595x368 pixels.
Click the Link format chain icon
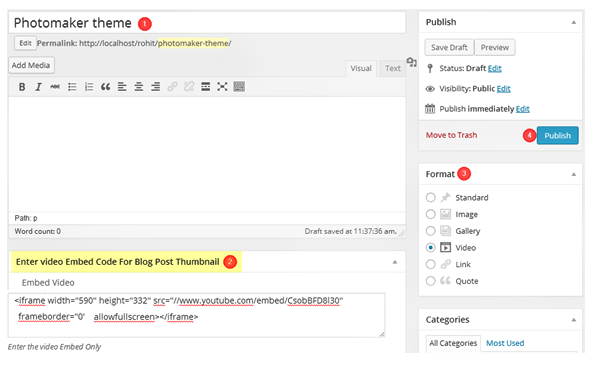[445, 264]
